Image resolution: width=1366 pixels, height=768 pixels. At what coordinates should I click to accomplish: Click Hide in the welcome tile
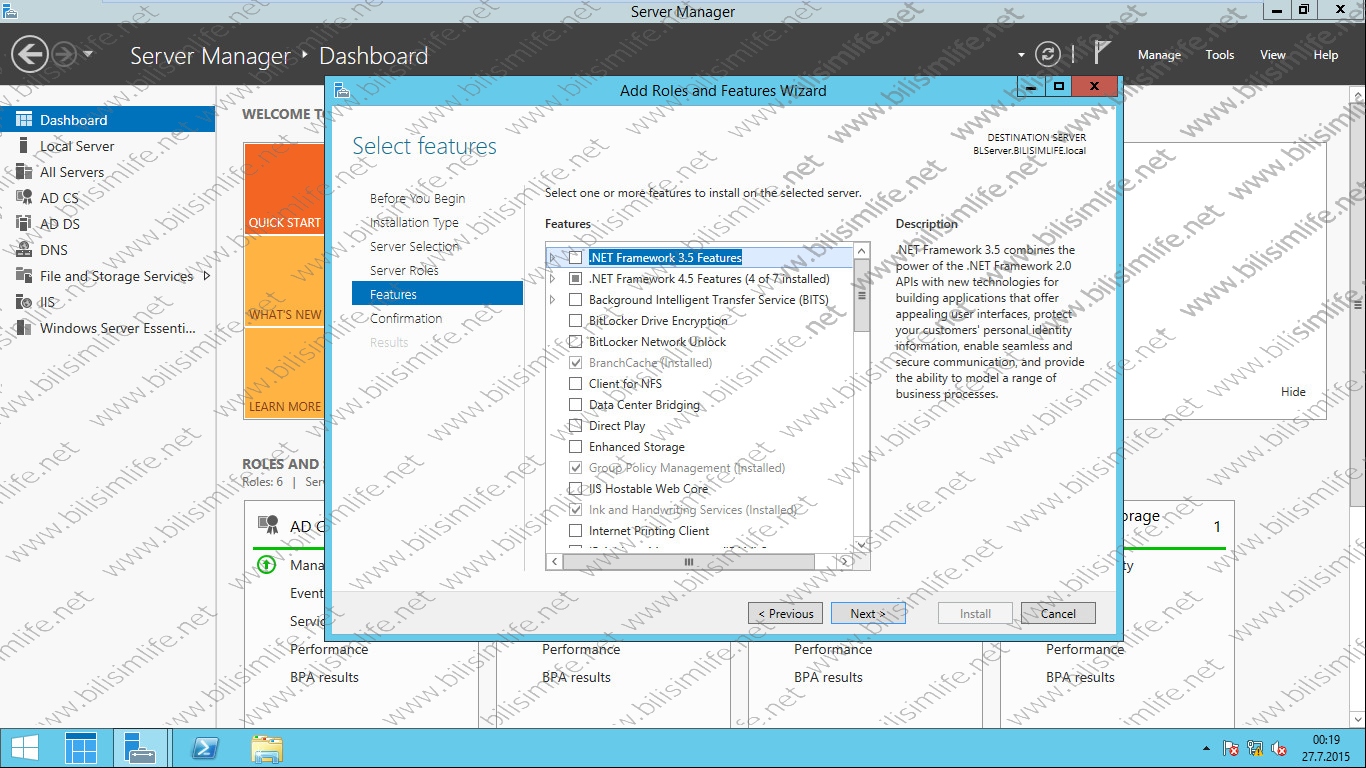click(x=1293, y=392)
